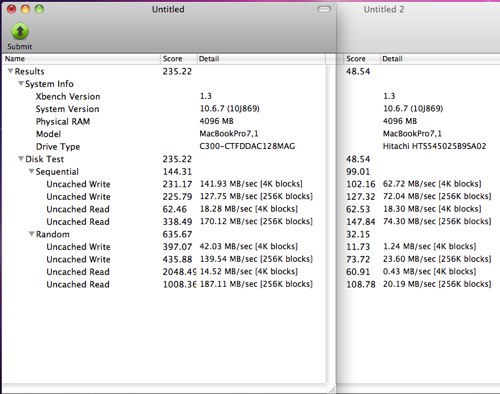Click the Detail column header in the Untitled window
The height and width of the screenshot is (394, 500).
(261, 59)
